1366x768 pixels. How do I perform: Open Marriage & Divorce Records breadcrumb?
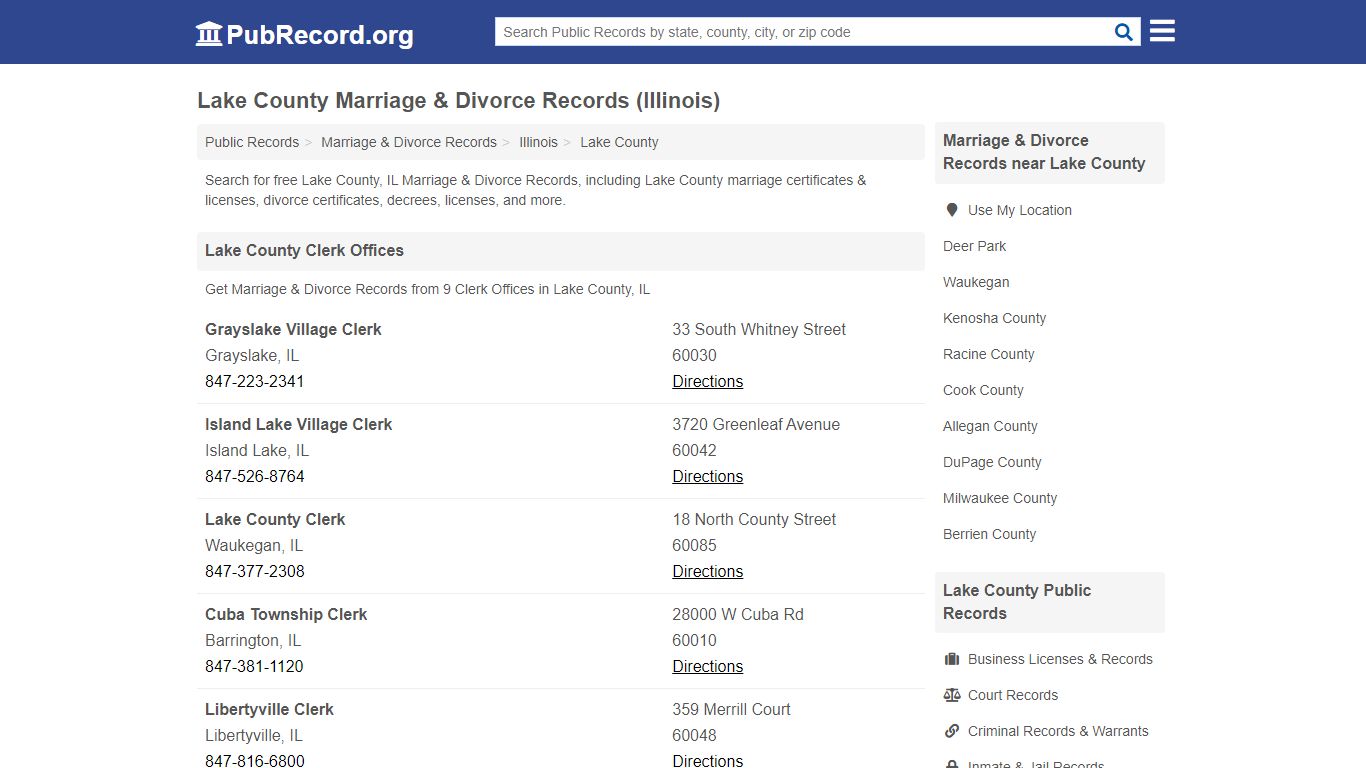pos(409,142)
